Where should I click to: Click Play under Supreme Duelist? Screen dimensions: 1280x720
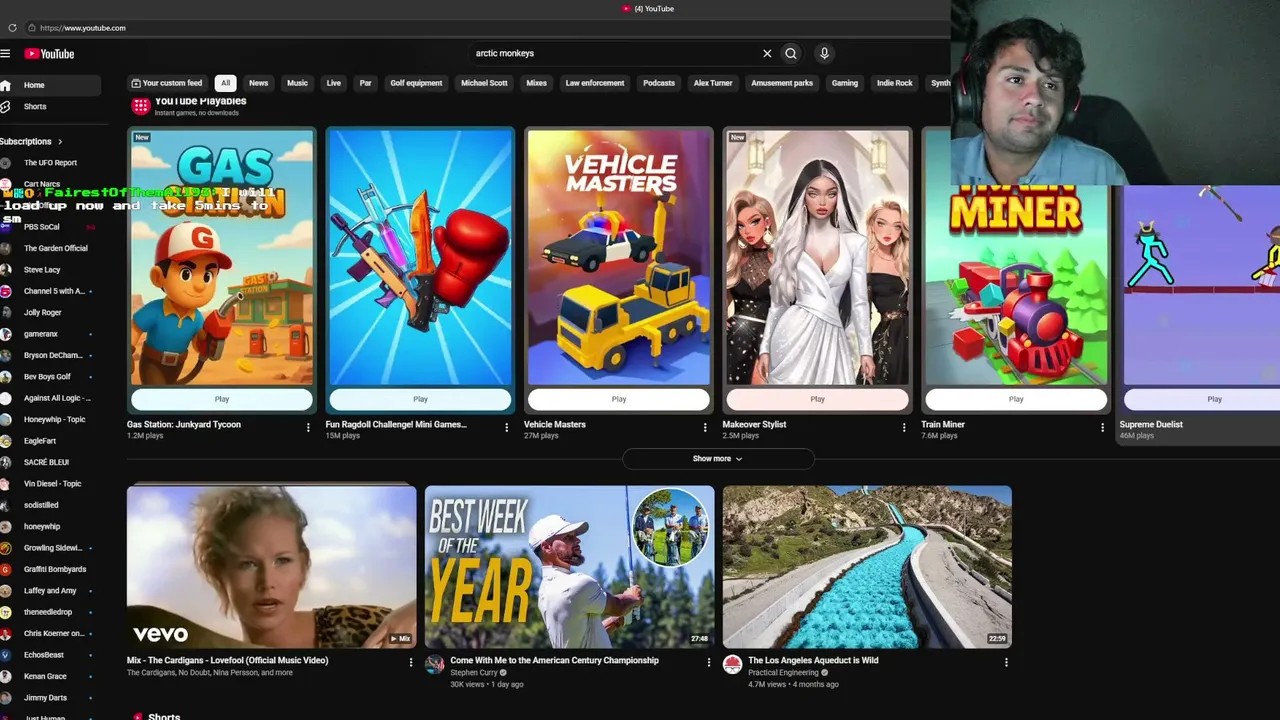pyautogui.click(x=1202, y=399)
